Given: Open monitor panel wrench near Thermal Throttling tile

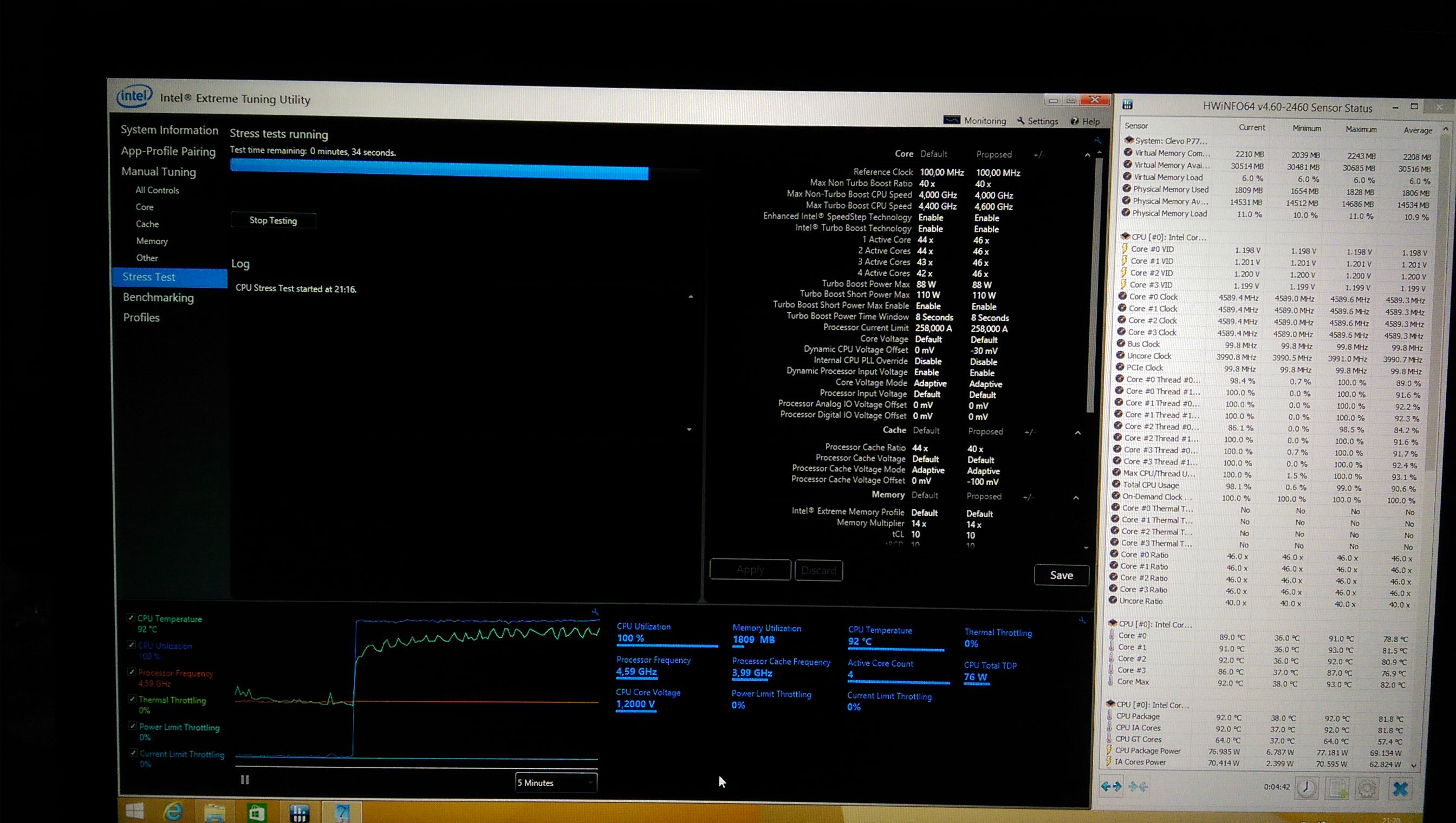Looking at the screenshot, I should click(x=1082, y=620).
